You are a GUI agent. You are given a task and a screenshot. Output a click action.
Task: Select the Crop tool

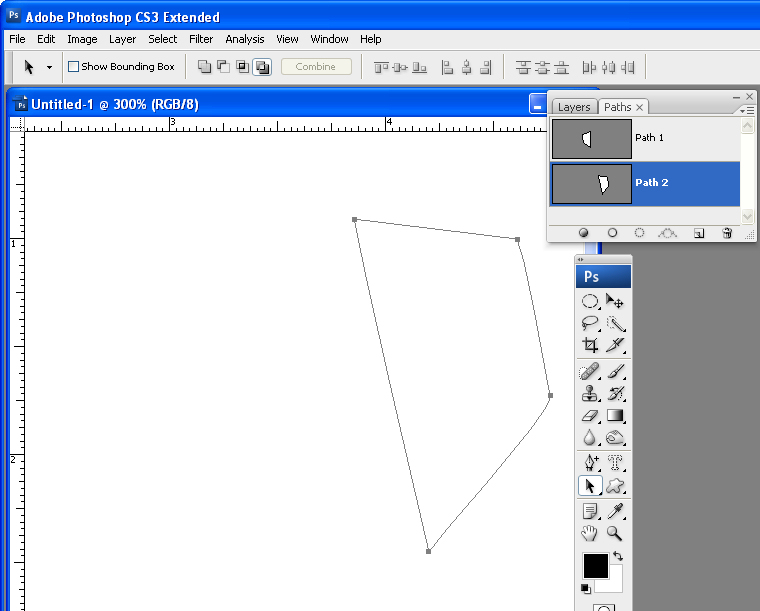(x=590, y=345)
